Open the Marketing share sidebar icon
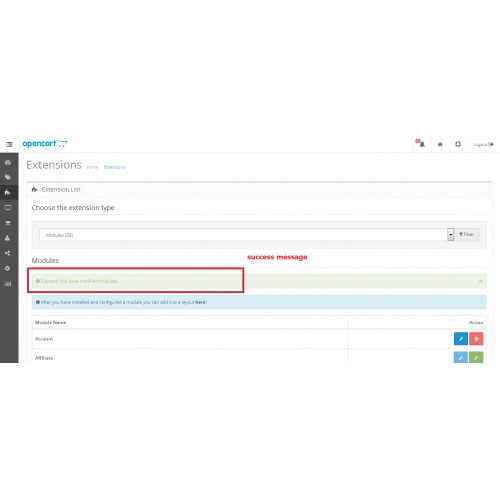The height and width of the screenshot is (500, 500). [8, 253]
